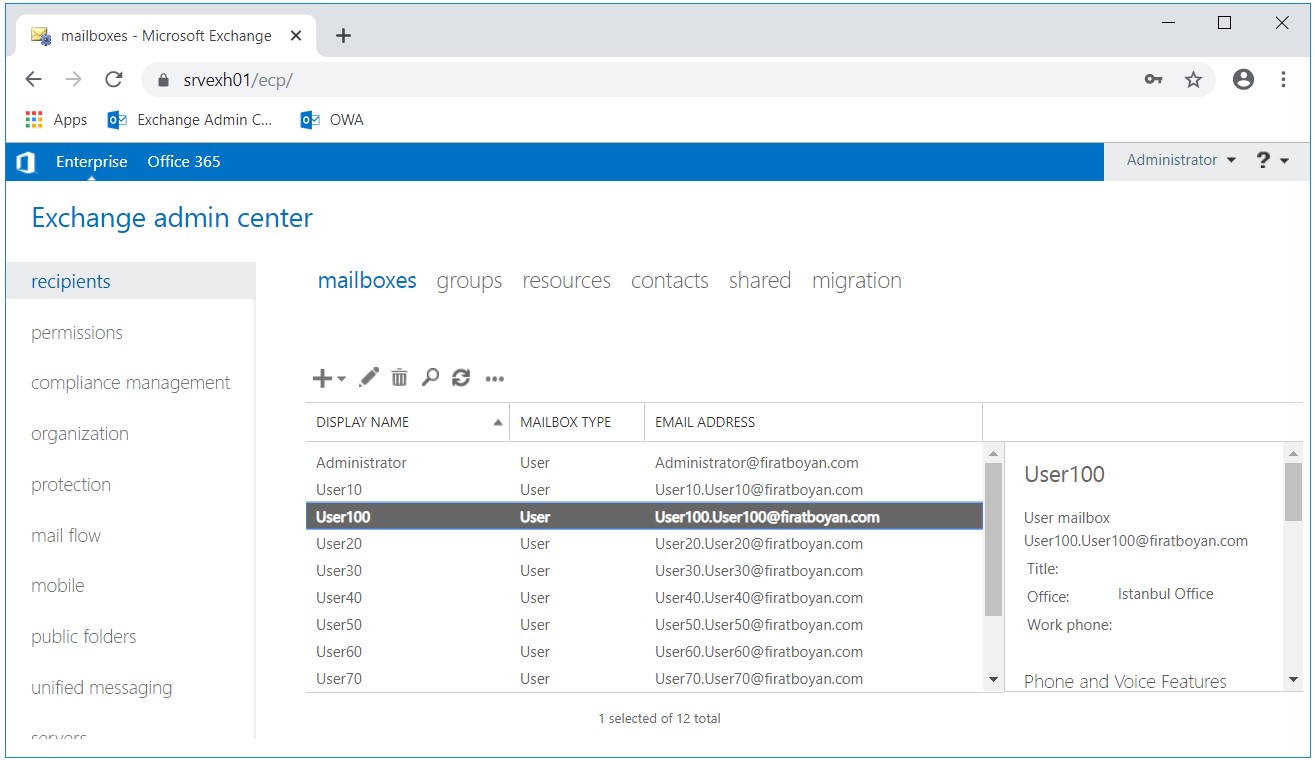
Task: Click the browser forward arrow
Action: 73,80
